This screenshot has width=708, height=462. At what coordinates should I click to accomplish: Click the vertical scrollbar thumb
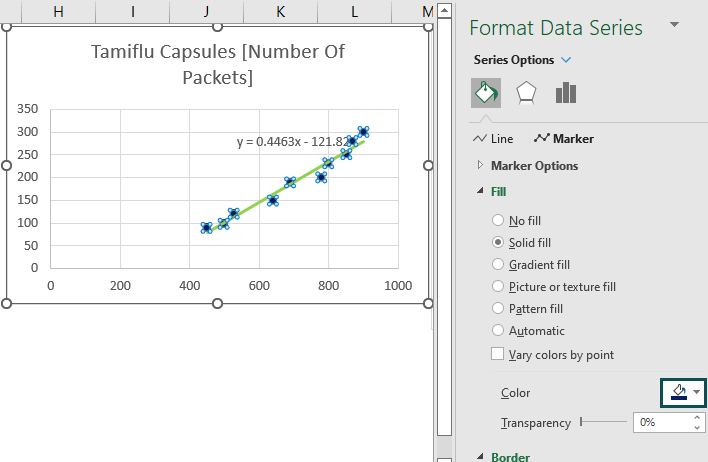click(x=445, y=227)
